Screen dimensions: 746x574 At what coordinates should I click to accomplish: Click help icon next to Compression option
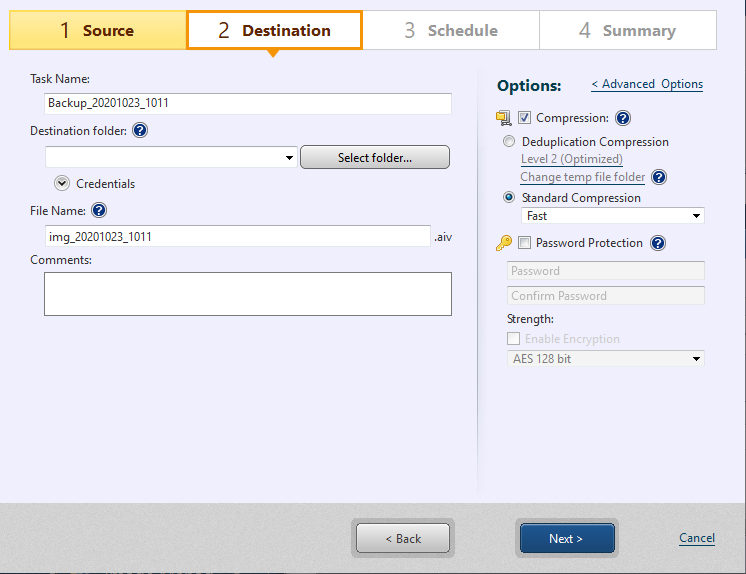click(623, 118)
